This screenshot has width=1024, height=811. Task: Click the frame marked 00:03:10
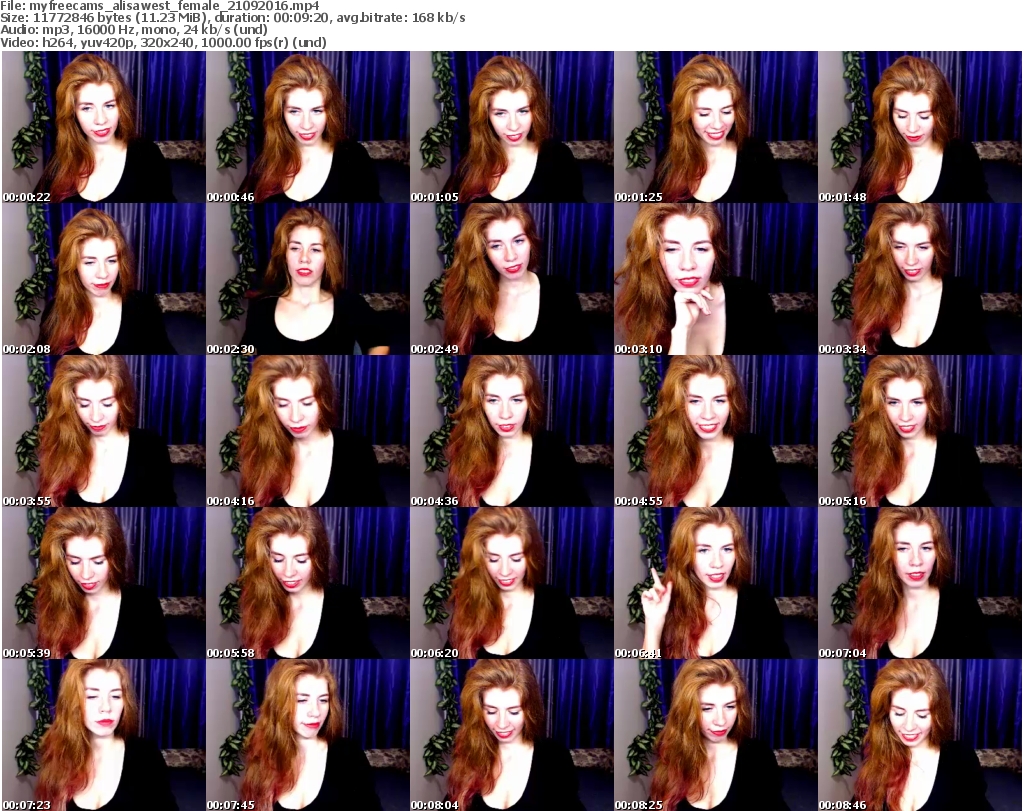(715, 279)
